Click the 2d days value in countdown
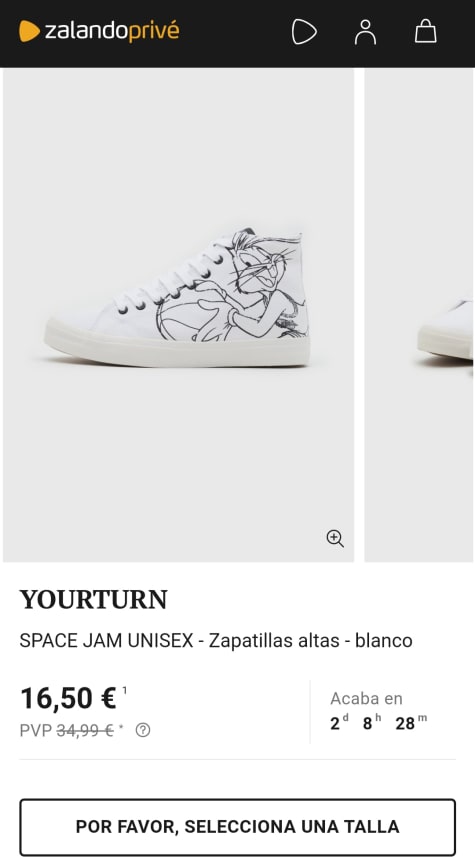 tap(339, 723)
